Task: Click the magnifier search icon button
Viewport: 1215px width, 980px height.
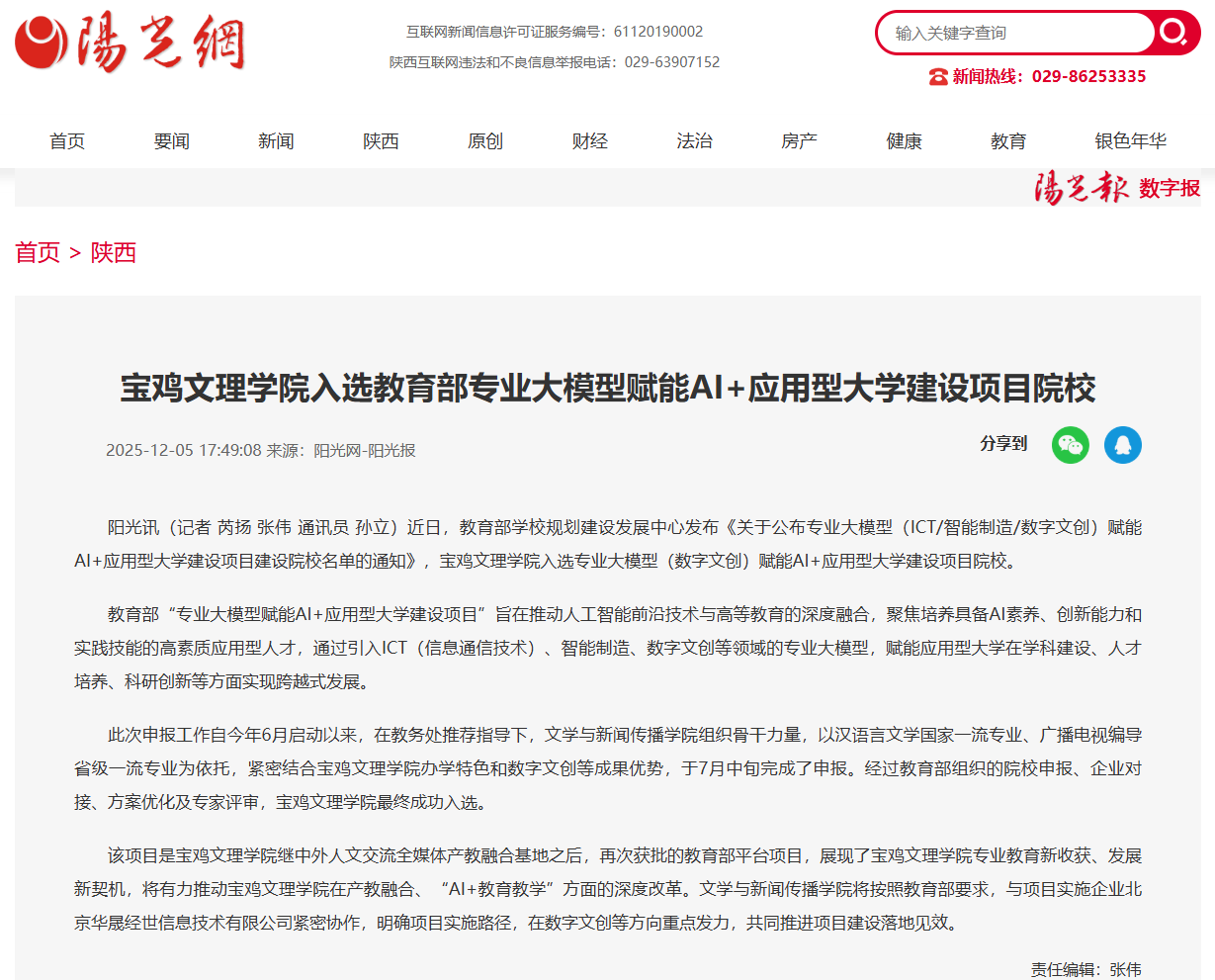Action: [1173, 33]
